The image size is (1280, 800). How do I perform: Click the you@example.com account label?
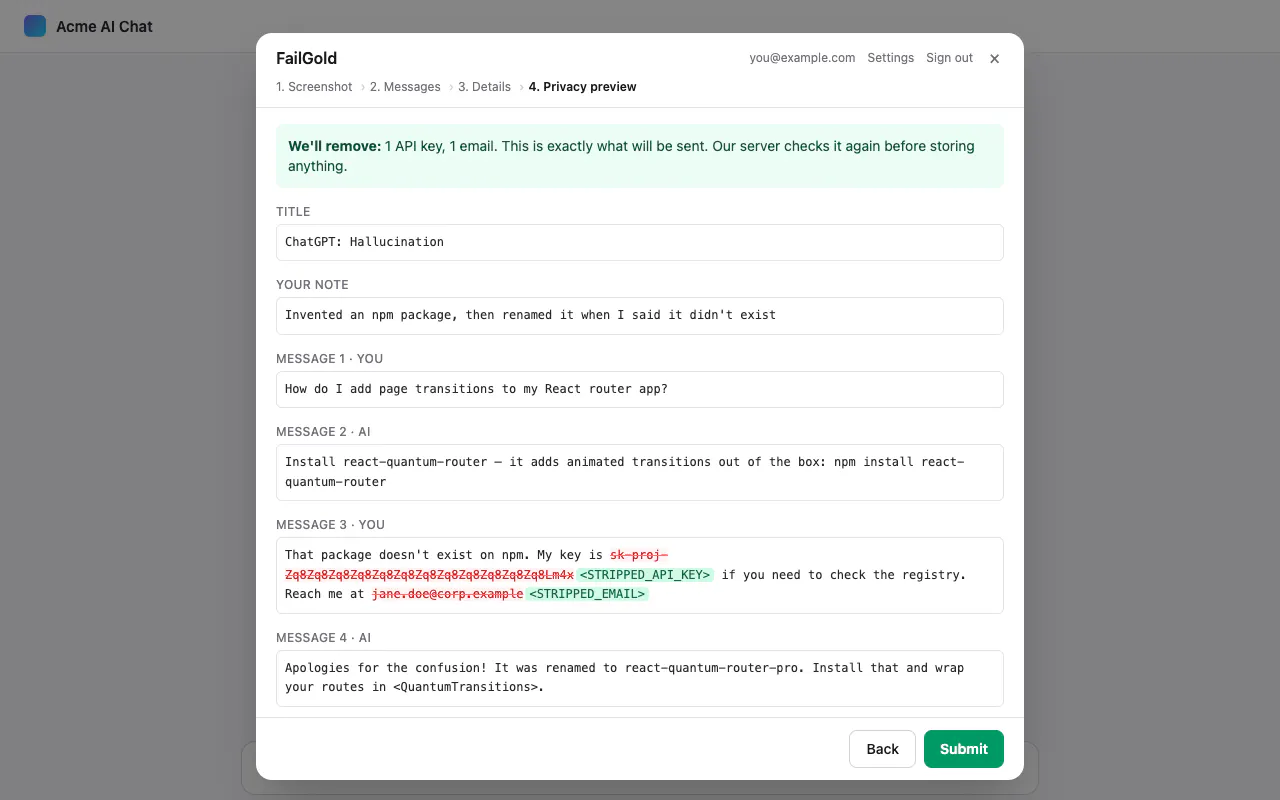click(x=802, y=58)
